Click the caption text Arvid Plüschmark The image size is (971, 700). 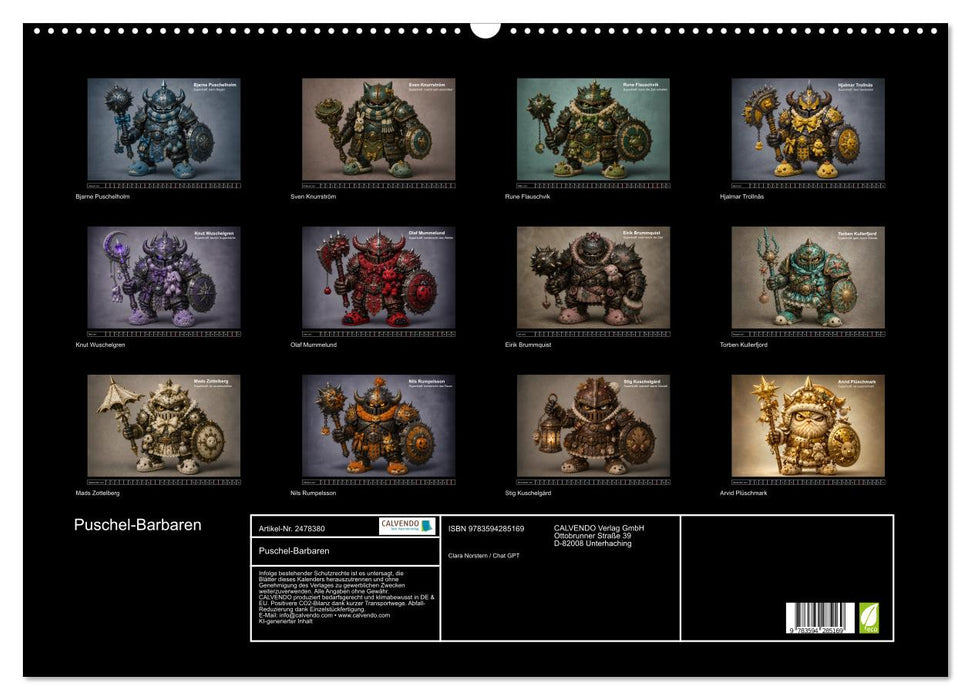(x=744, y=493)
